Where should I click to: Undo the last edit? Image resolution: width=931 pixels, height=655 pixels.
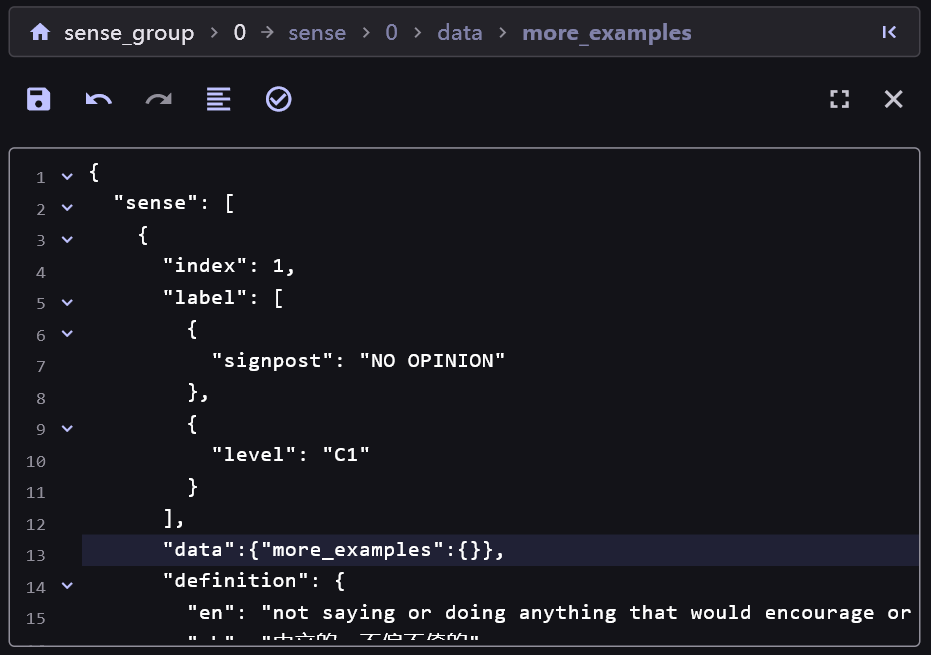pos(98,99)
